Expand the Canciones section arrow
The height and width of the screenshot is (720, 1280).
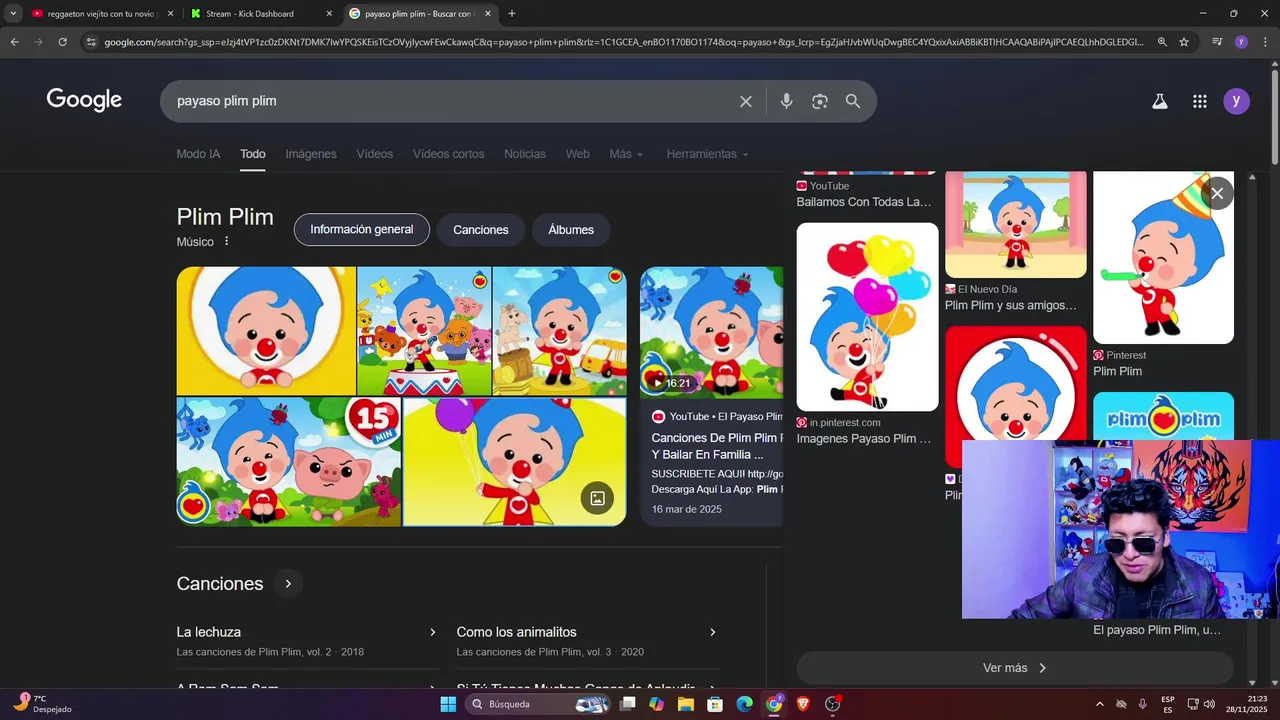[288, 584]
